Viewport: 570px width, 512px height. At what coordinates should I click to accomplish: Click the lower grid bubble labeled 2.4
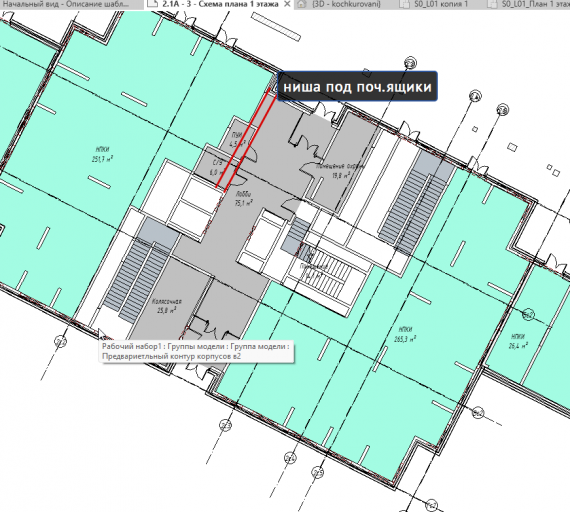pos(290,458)
